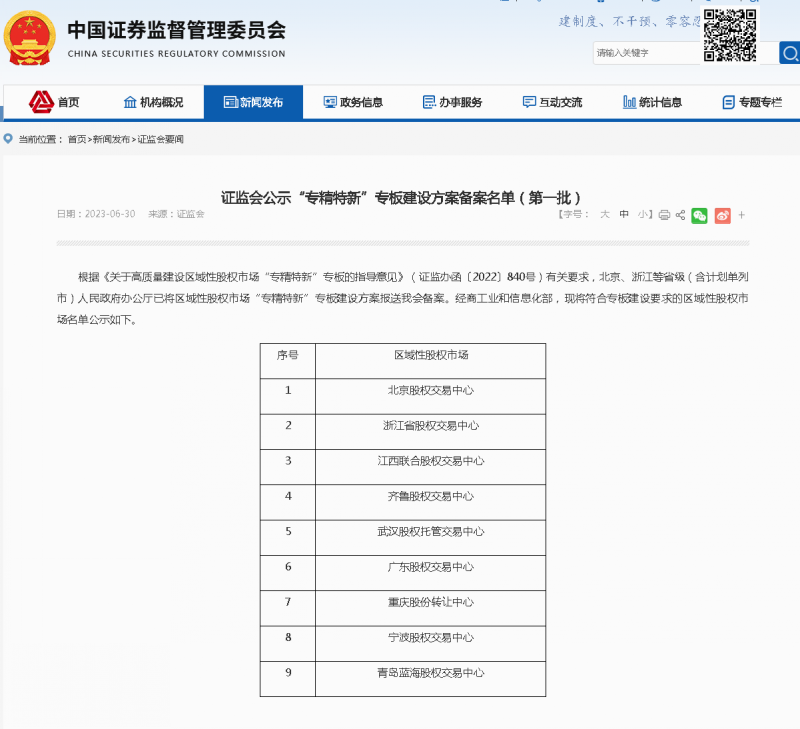Click the 中国证券监督管理委员会 site title
Screen dimensions: 800x729
point(177,30)
